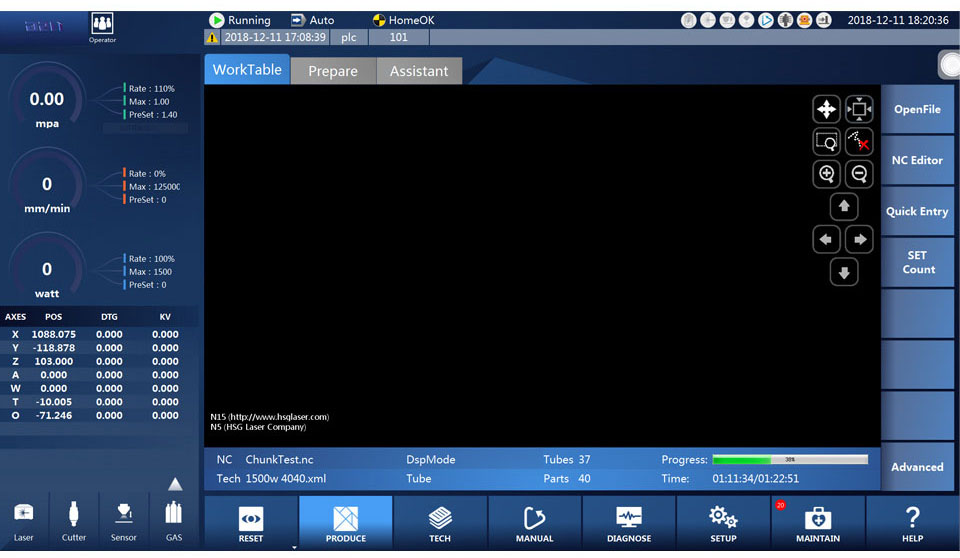Screen dimensions: 960x558
Task: Open the Advanced options panel
Action: pyautogui.click(x=917, y=467)
